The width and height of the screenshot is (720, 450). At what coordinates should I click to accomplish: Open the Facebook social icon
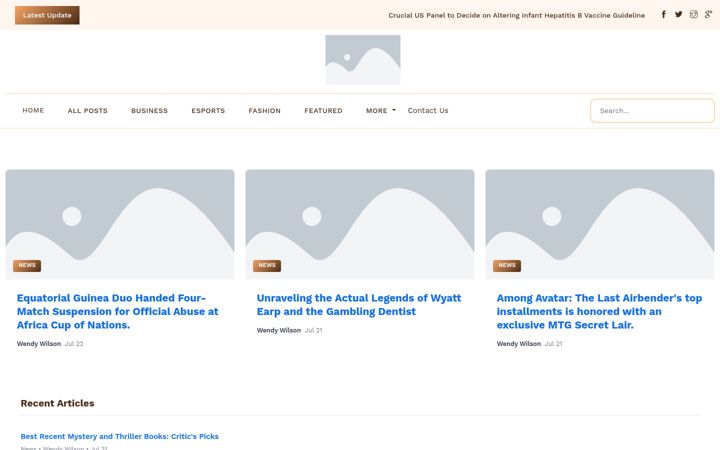664,15
